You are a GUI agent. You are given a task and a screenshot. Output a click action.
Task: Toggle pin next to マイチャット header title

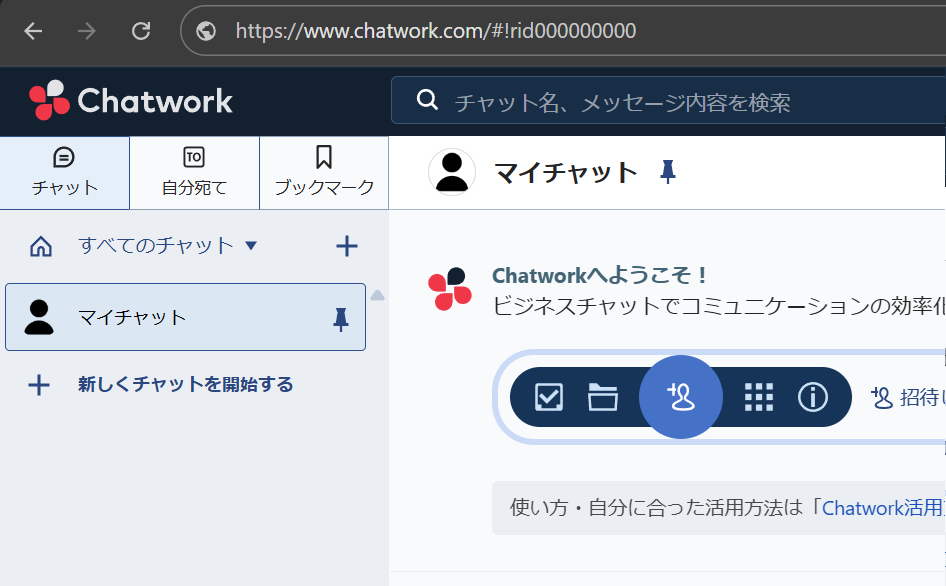click(667, 173)
